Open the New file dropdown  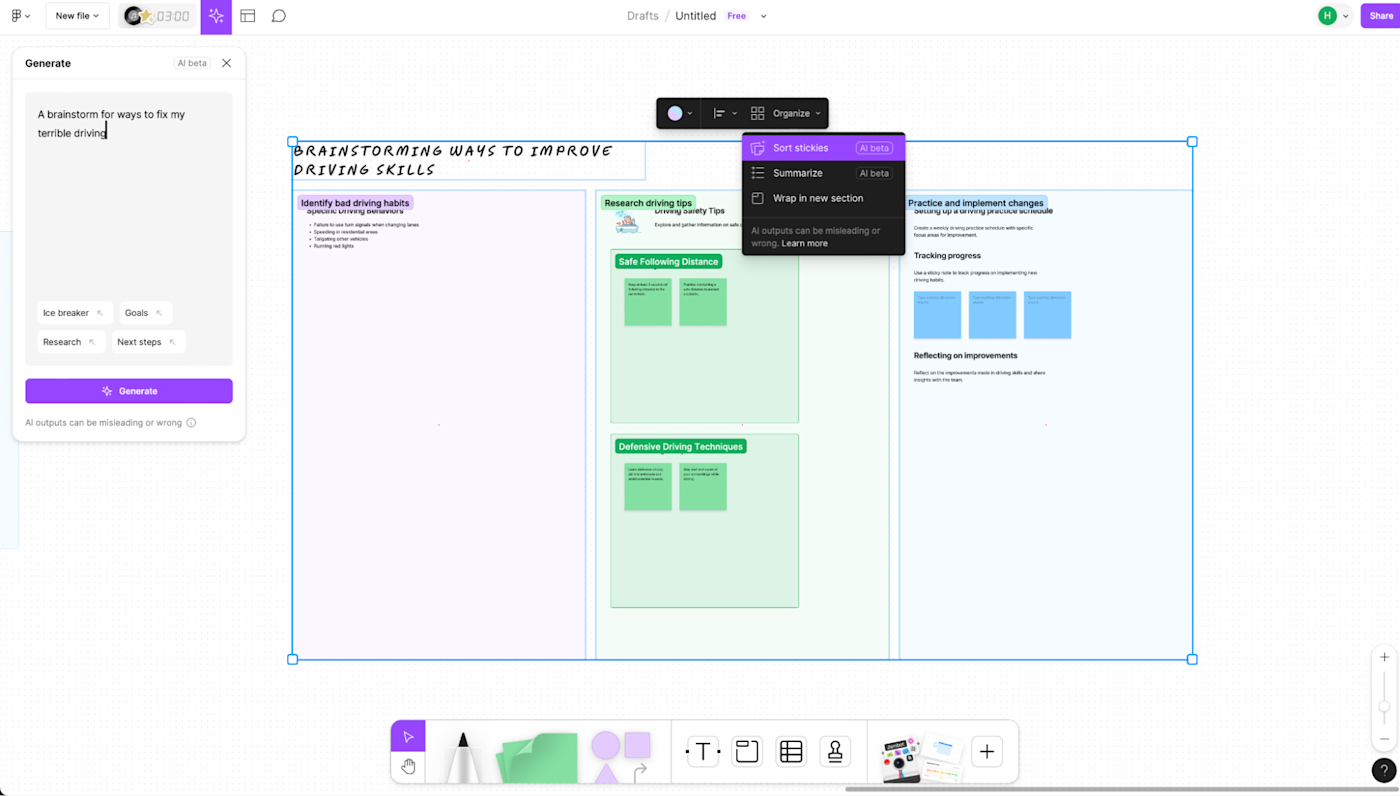[77, 16]
